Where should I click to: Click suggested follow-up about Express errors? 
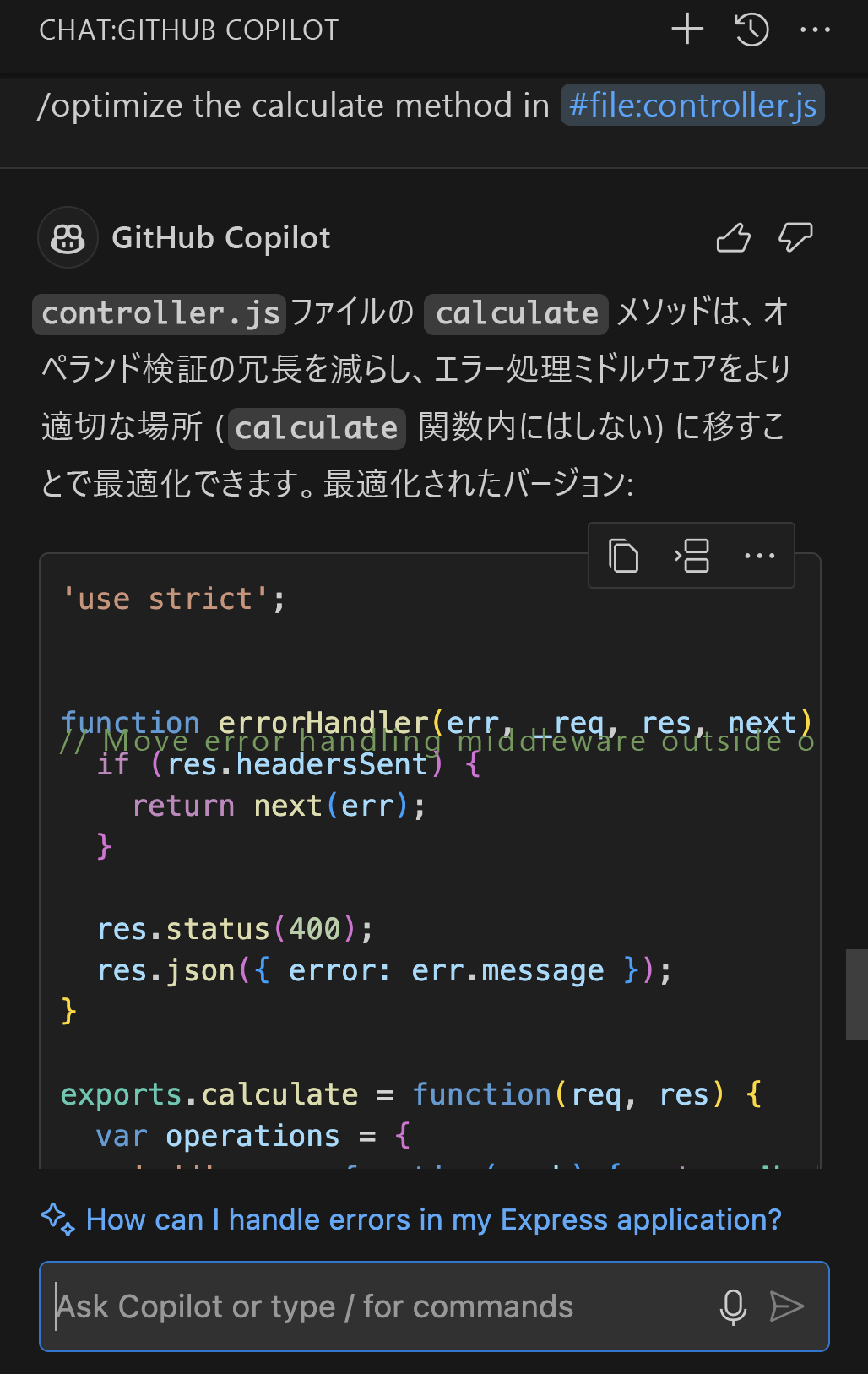point(433,1219)
